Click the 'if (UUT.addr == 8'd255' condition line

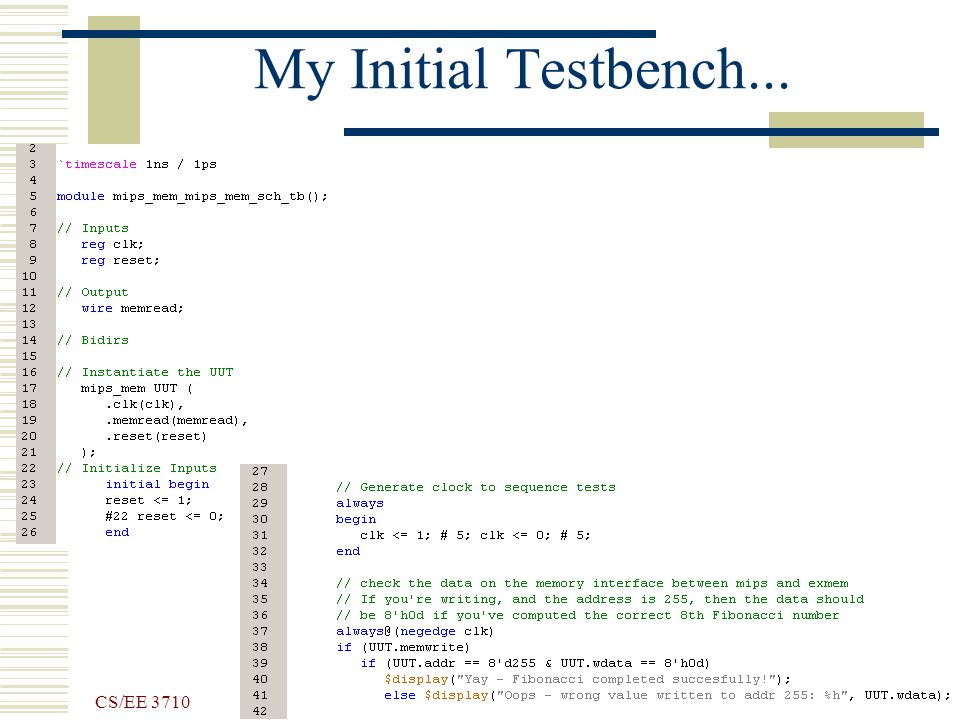(x=535, y=663)
